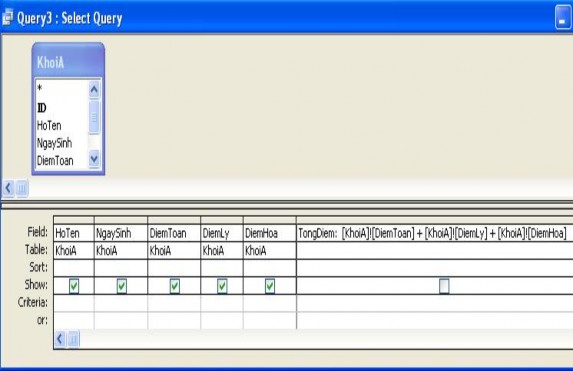Click Sort cell for NgaySinh column
Screen dimensions: 573x371
click(x=121, y=268)
